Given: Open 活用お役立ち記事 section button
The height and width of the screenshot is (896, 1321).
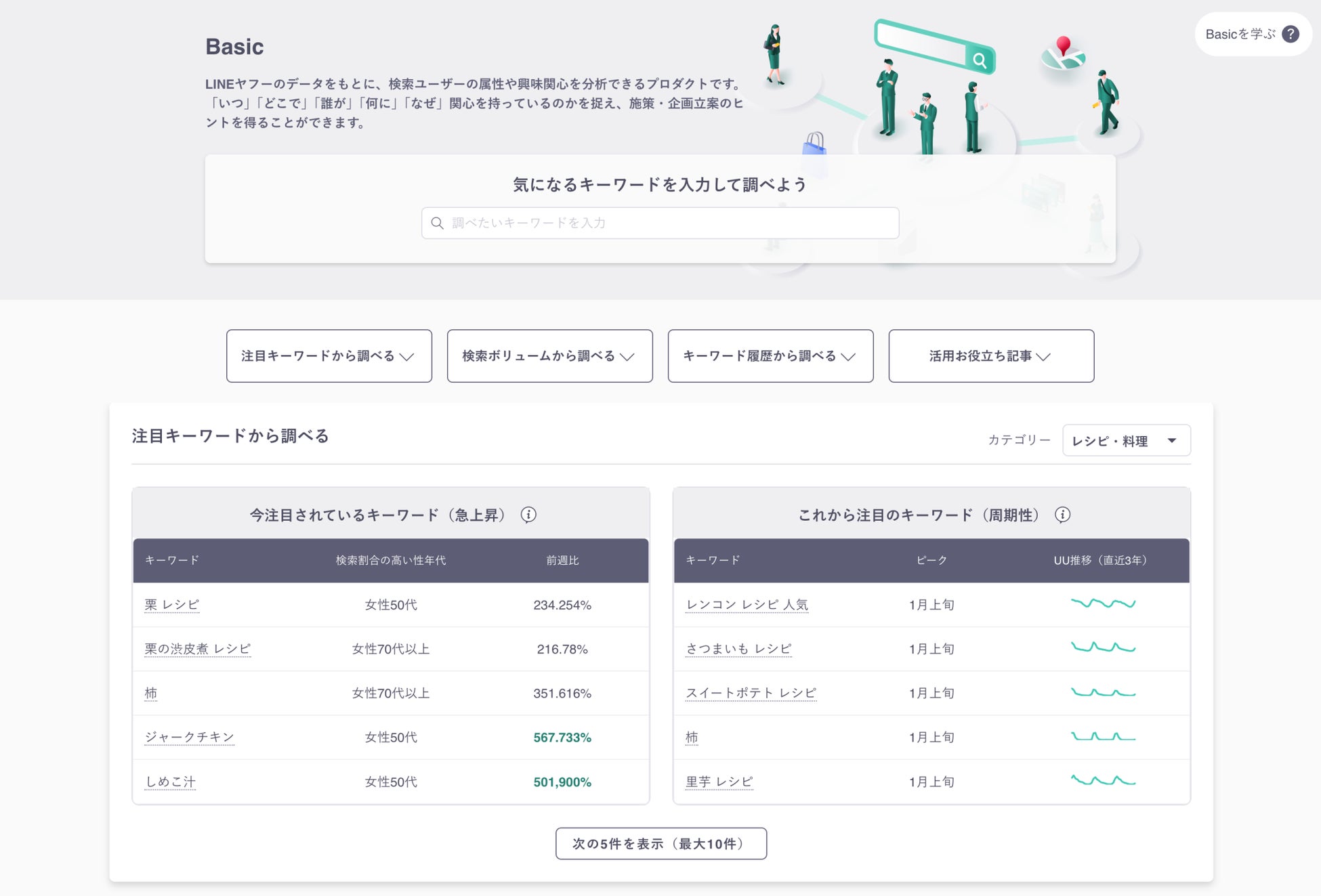Looking at the screenshot, I should point(990,356).
